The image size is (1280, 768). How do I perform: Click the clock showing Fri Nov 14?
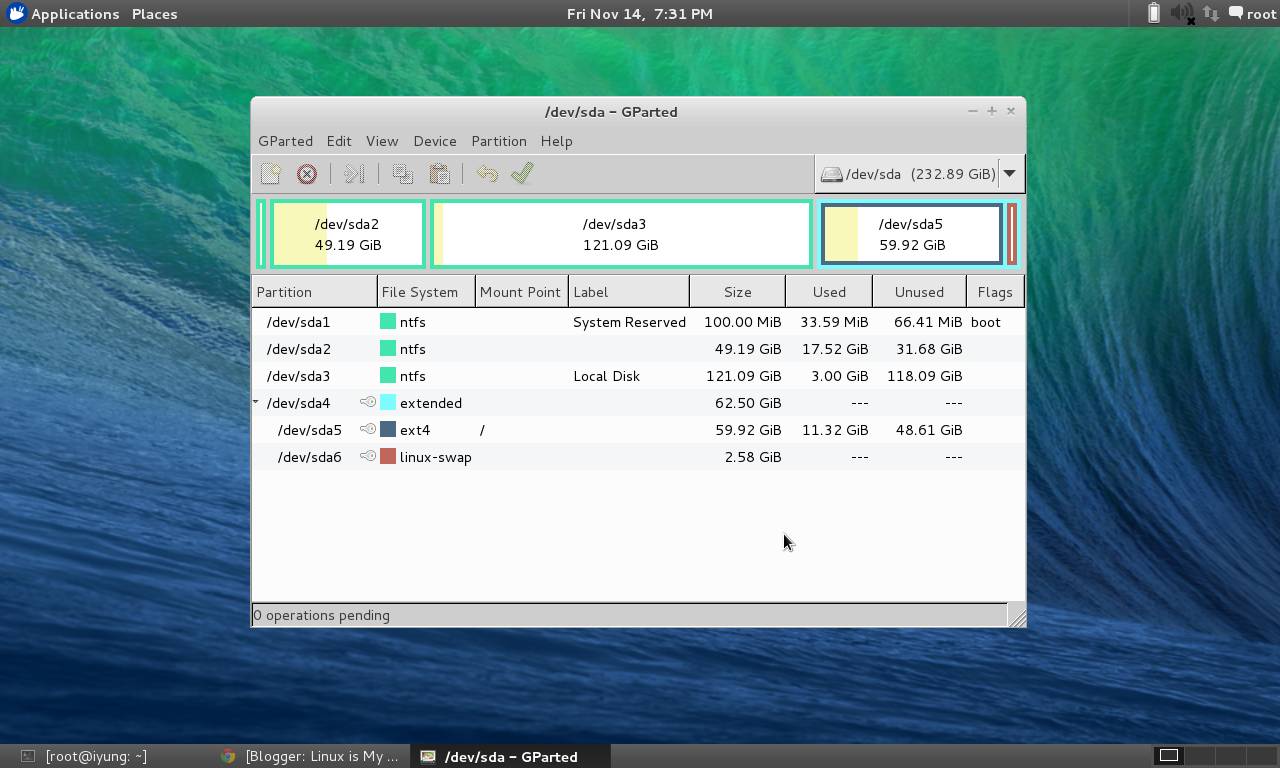click(x=640, y=14)
